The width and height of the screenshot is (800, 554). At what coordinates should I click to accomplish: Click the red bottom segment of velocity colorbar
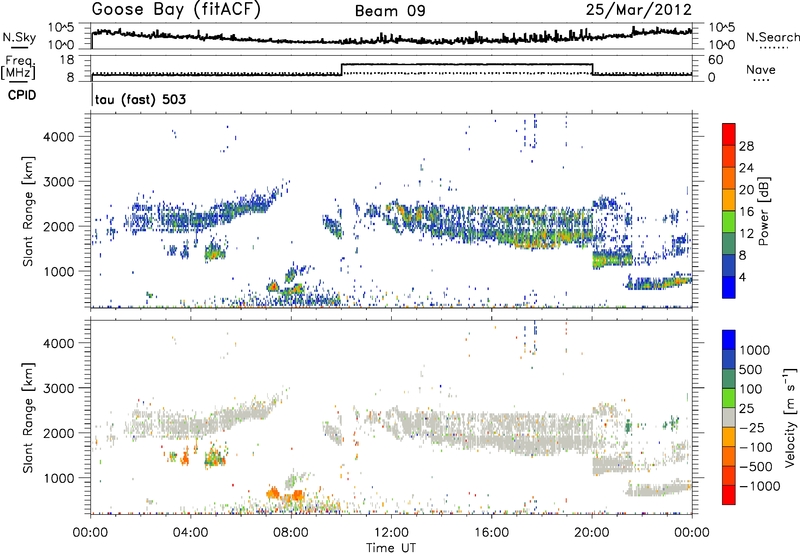[x=729, y=495]
